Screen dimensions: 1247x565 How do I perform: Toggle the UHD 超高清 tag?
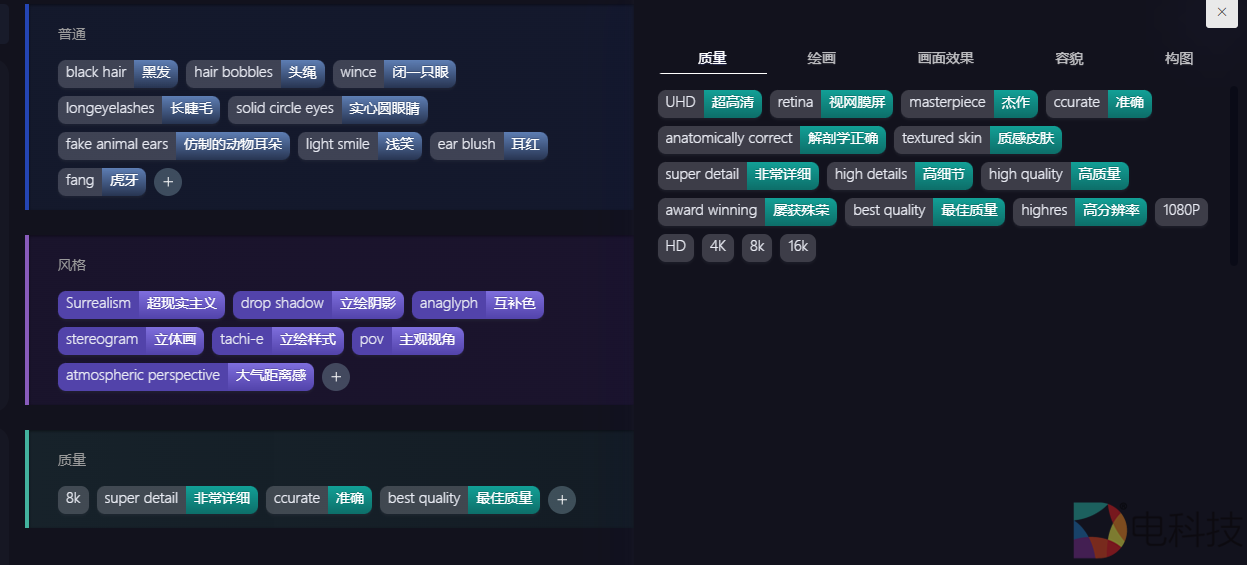point(709,103)
